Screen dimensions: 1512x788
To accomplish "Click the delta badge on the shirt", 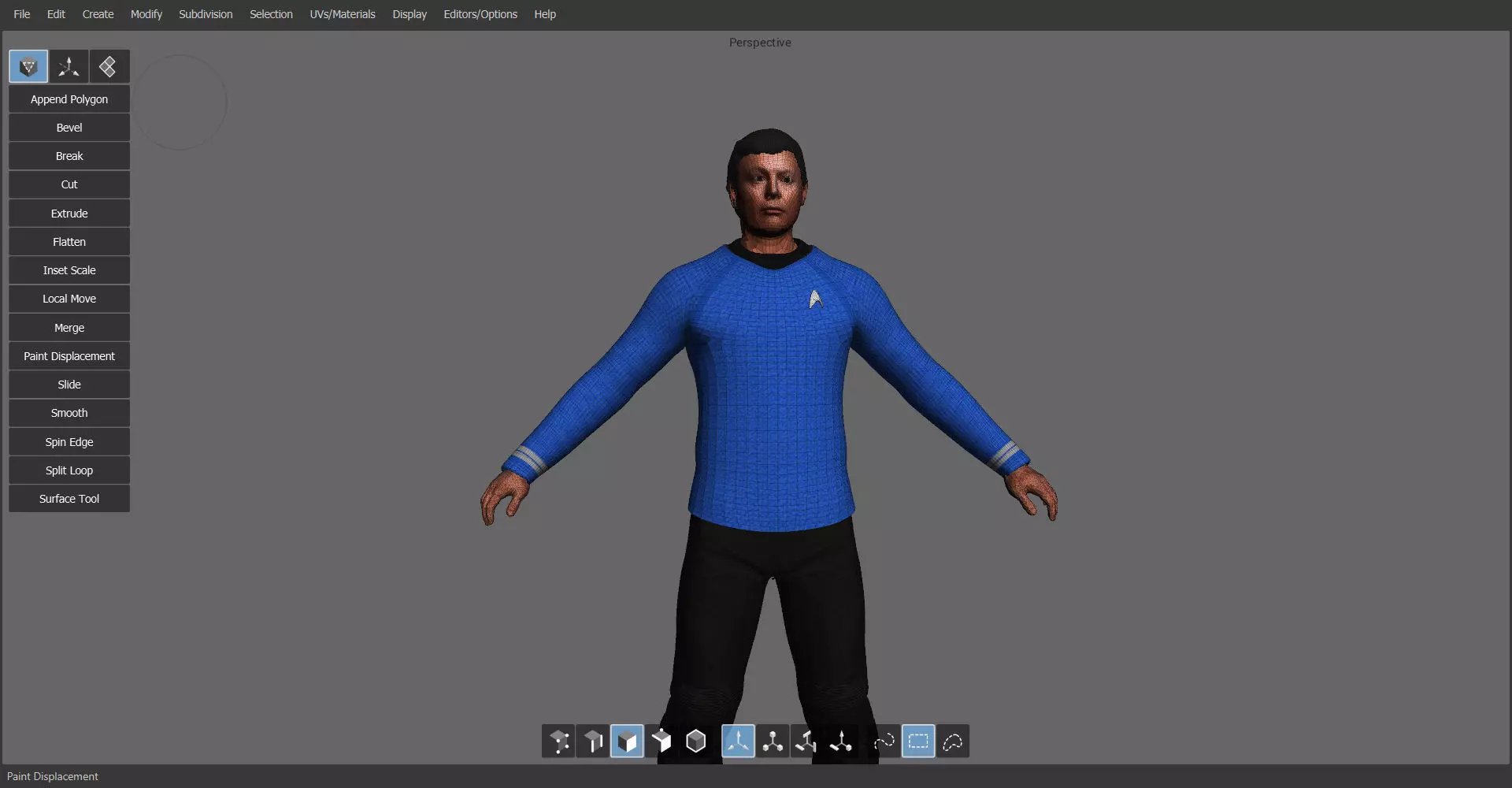I will coord(816,299).
